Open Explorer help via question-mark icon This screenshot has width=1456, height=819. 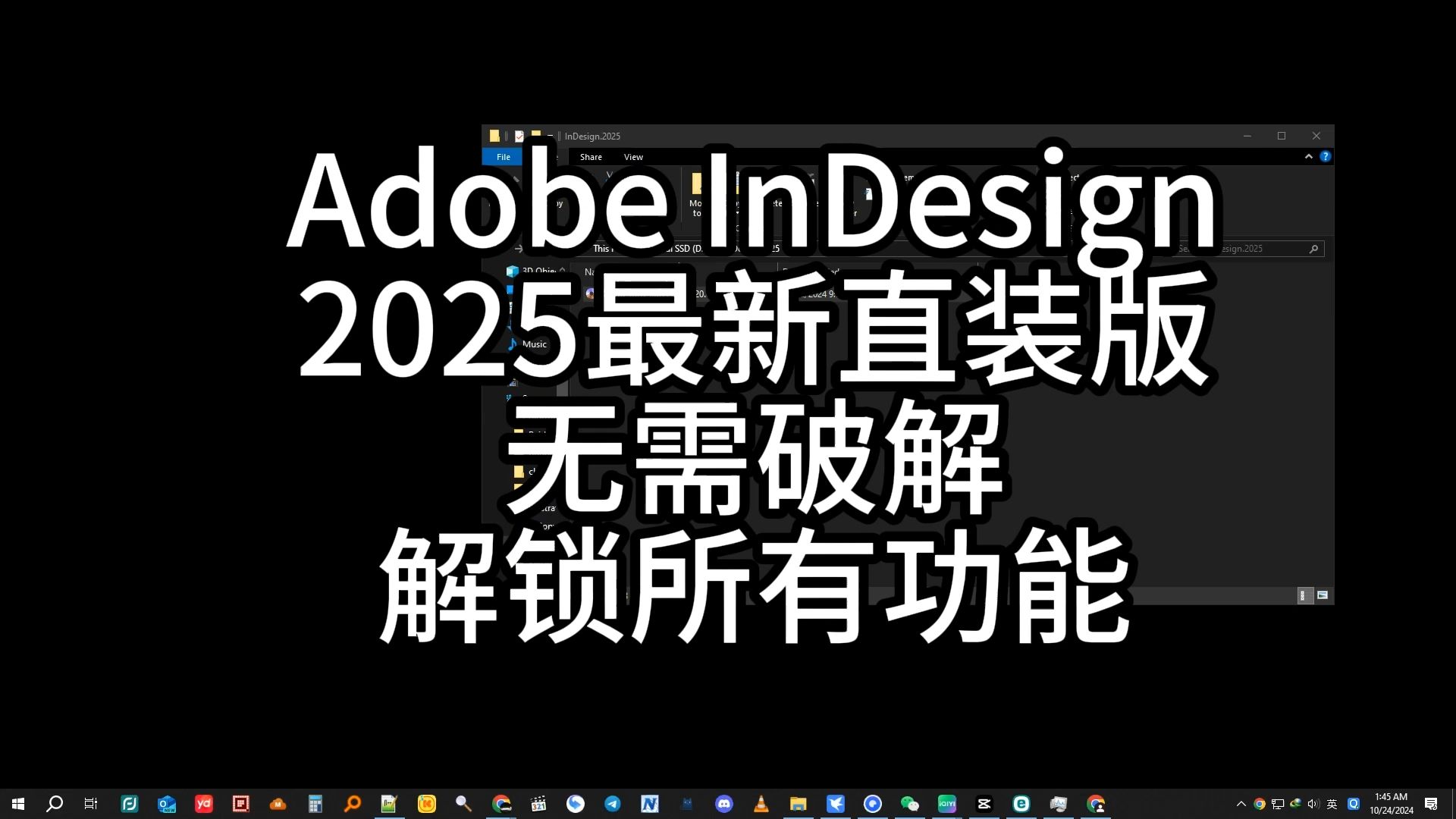(x=1325, y=156)
